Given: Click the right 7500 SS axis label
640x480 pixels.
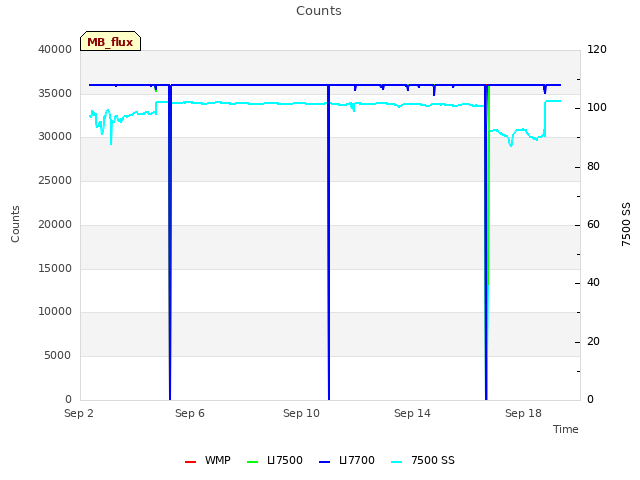Looking at the screenshot, I should (626, 224).
